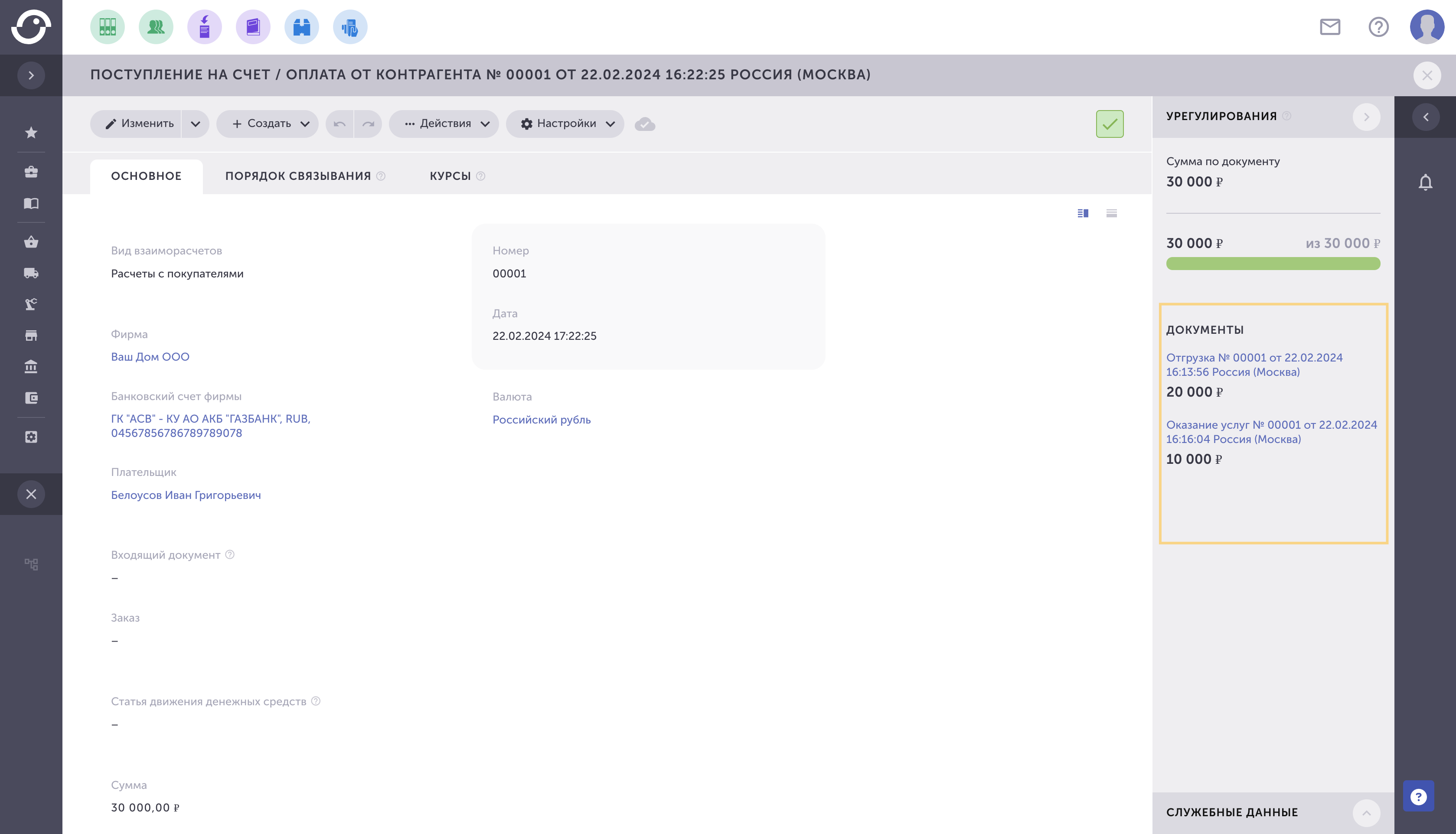Click the sum value 30 000,00 ₽
Screen dimensions: 1456x834
145,808
